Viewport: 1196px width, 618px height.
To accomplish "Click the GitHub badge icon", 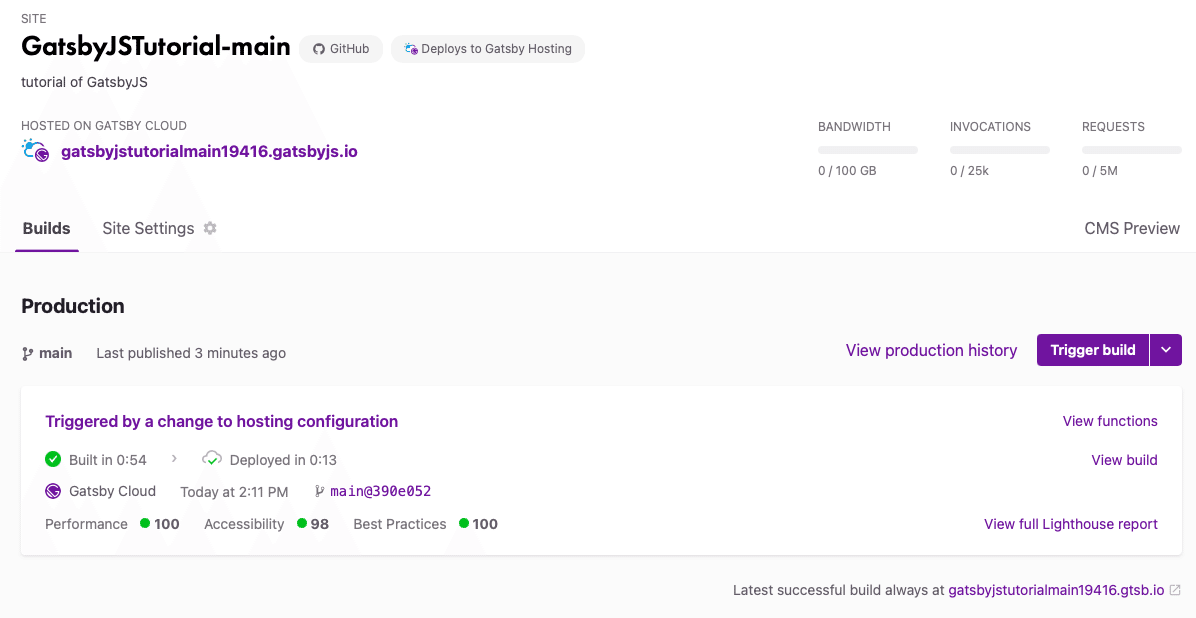I will 319,49.
